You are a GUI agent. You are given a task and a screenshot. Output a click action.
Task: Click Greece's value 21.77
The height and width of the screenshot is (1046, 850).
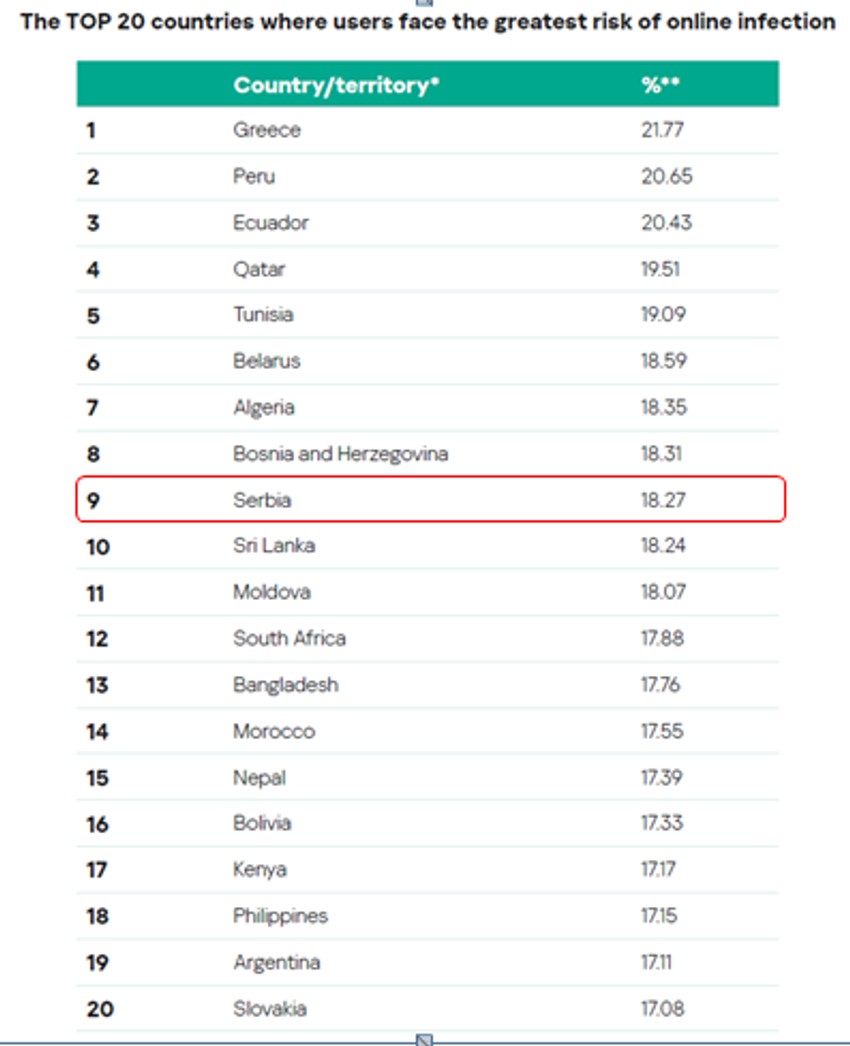click(663, 130)
